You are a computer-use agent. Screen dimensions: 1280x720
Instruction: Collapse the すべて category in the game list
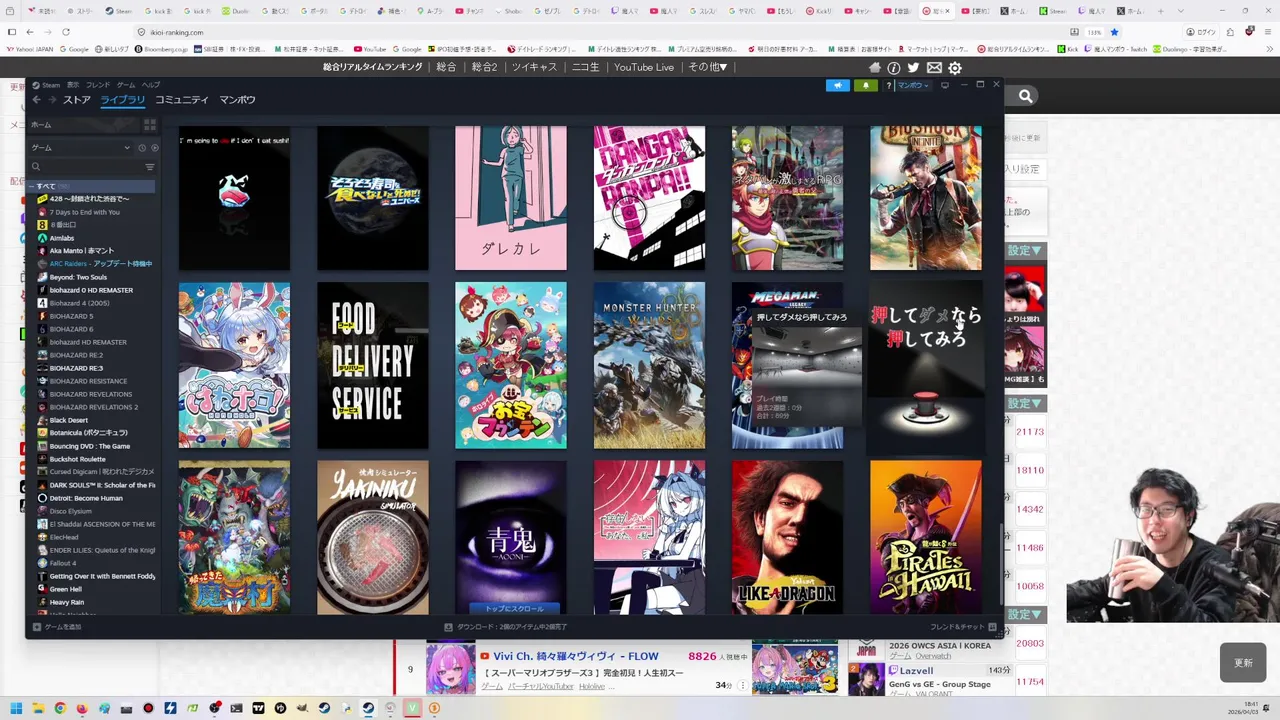[91, 186]
